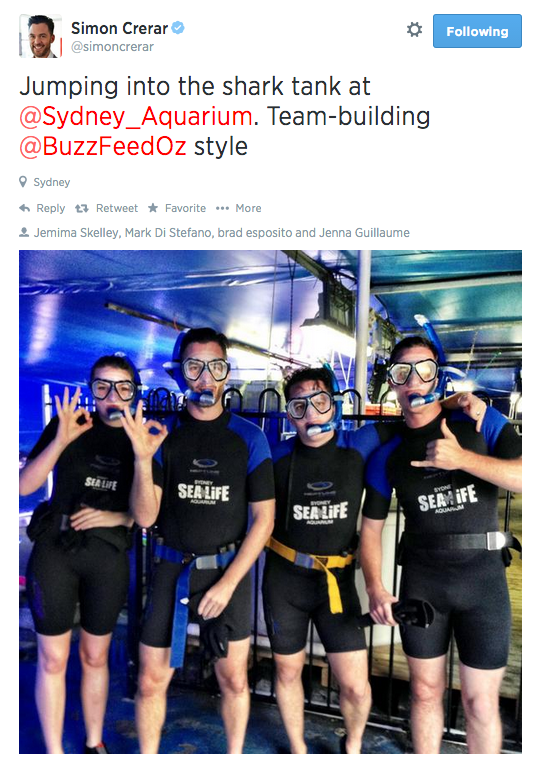Click the Sydney location label

[x=52, y=182]
